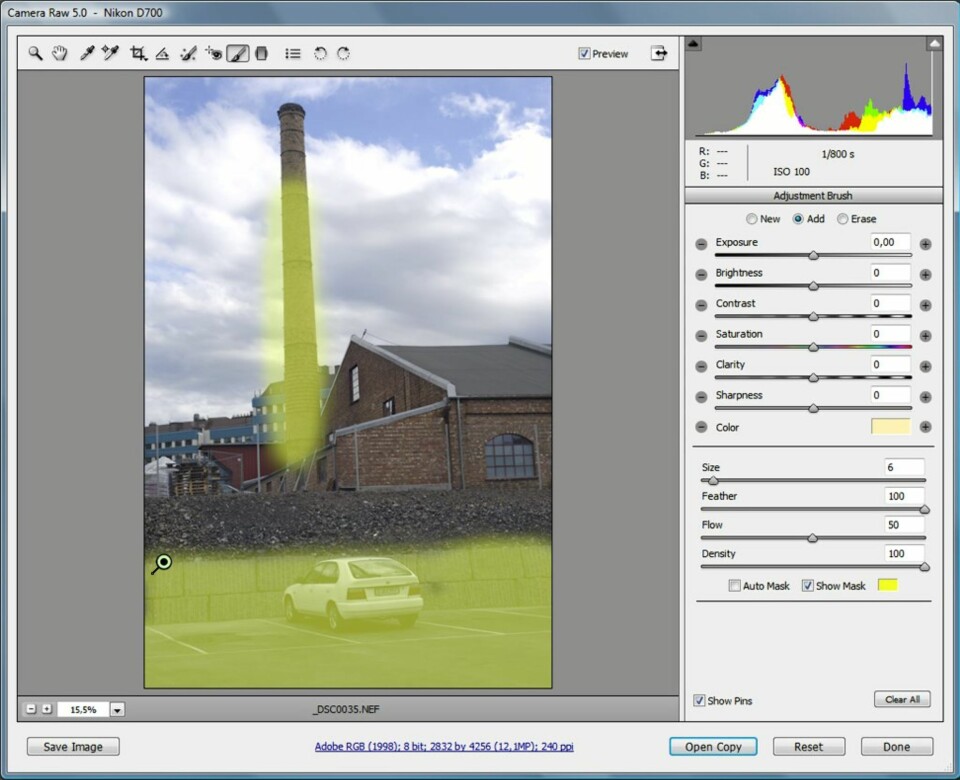Increase Sharpness with plus button

[x=926, y=397]
